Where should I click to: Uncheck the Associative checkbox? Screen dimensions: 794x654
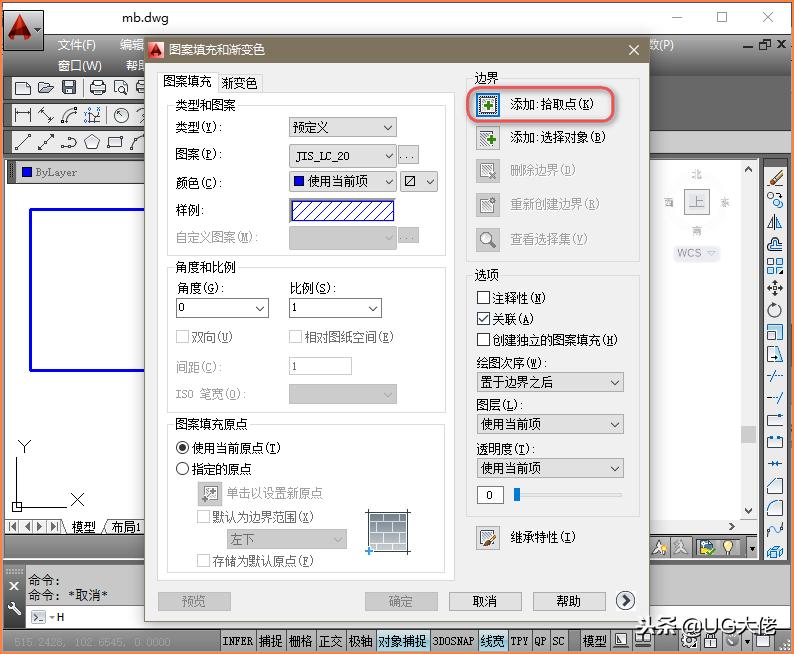click(x=484, y=318)
